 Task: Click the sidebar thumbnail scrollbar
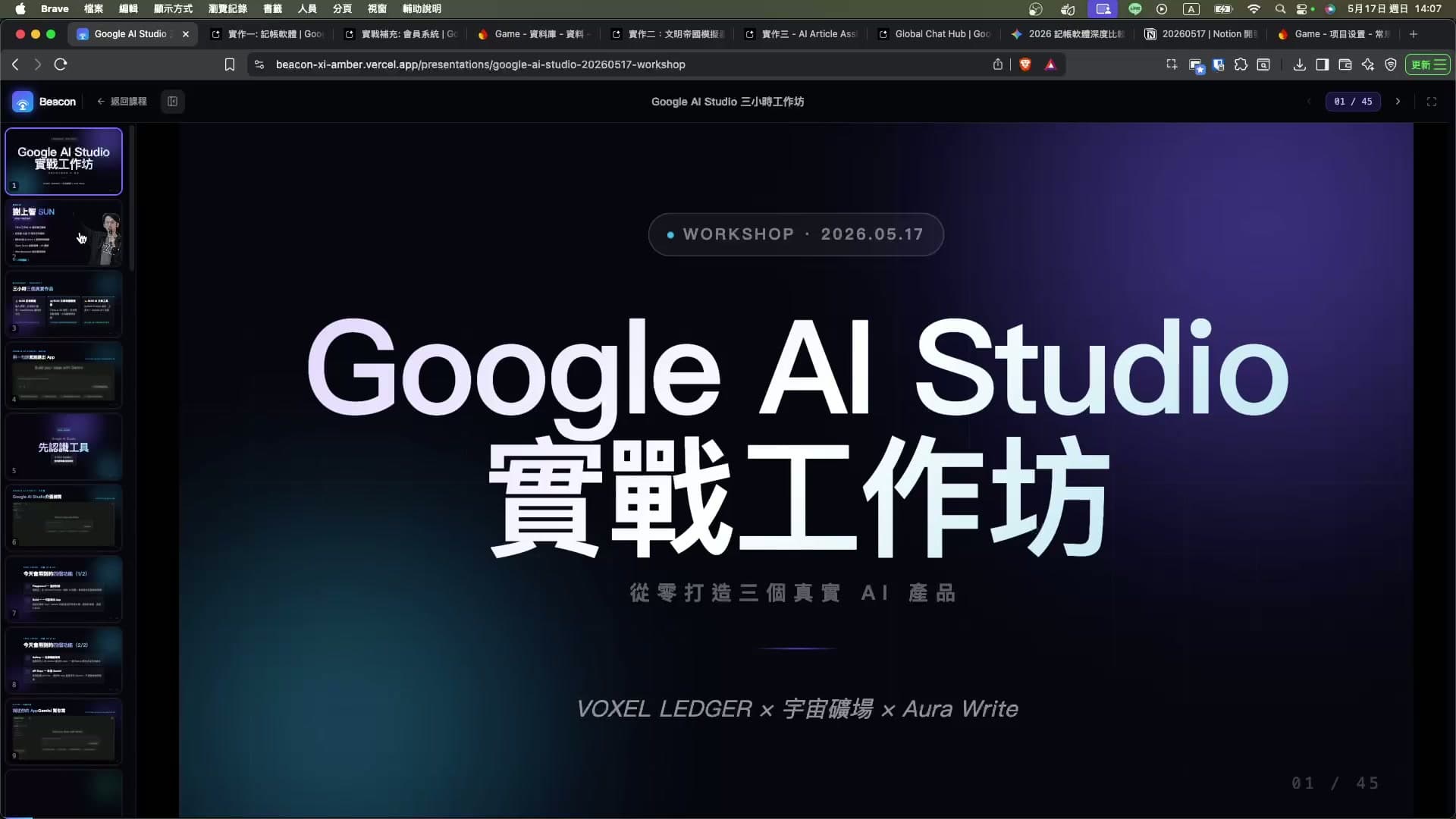pyautogui.click(x=132, y=199)
